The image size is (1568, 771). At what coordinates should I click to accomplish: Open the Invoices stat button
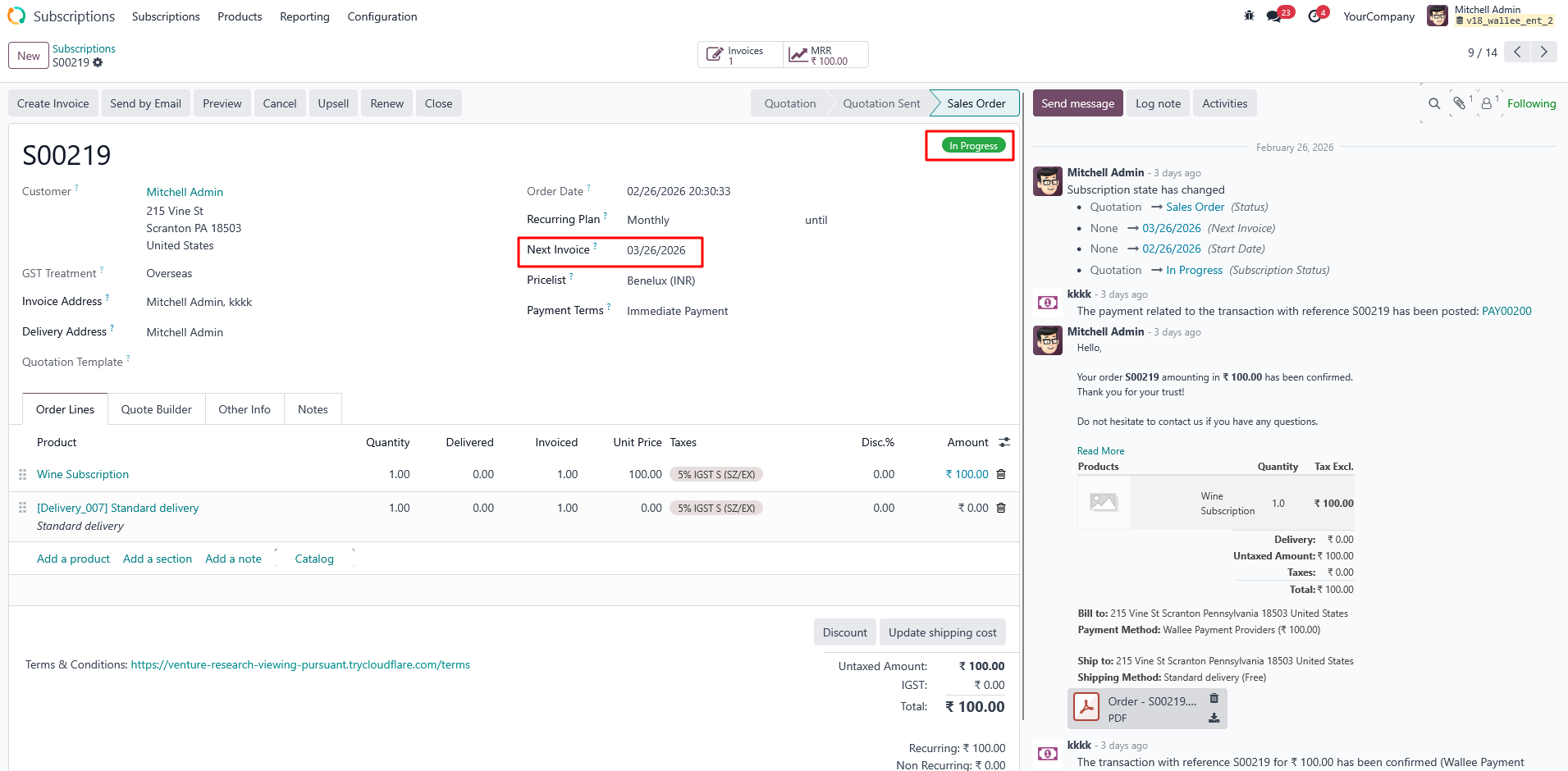tap(741, 55)
